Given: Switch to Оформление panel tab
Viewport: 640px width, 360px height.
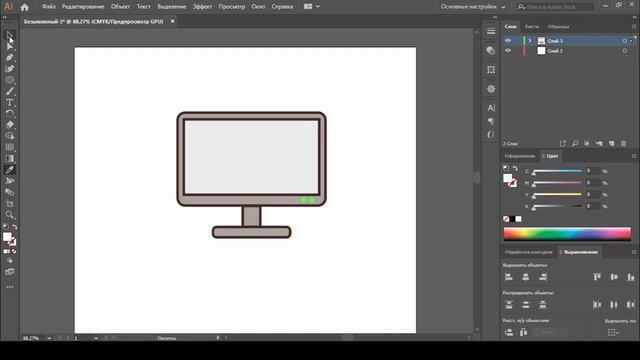Looking at the screenshot, I should point(520,156).
